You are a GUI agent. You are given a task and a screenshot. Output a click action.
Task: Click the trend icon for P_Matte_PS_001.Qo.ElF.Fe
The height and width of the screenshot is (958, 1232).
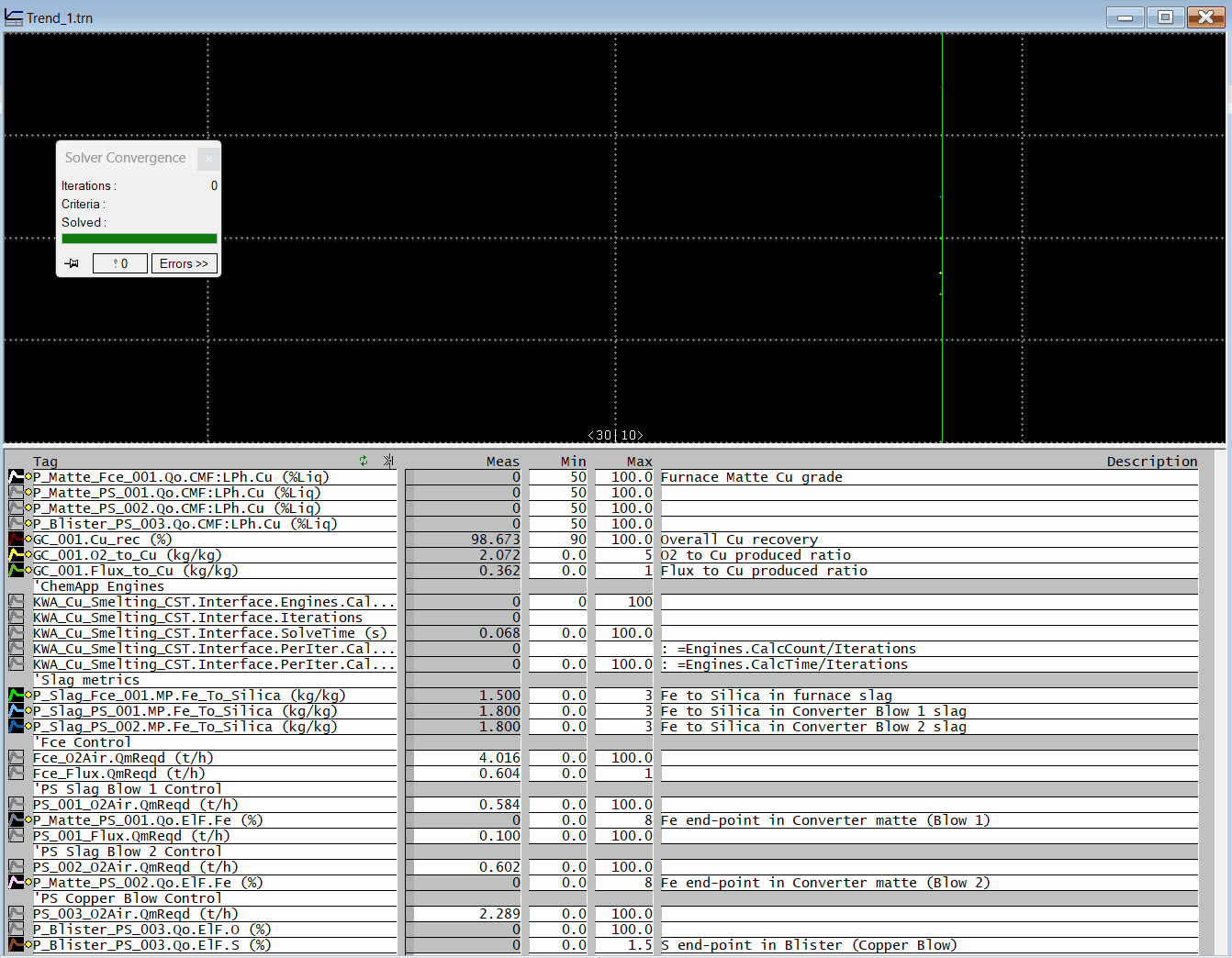(16, 820)
